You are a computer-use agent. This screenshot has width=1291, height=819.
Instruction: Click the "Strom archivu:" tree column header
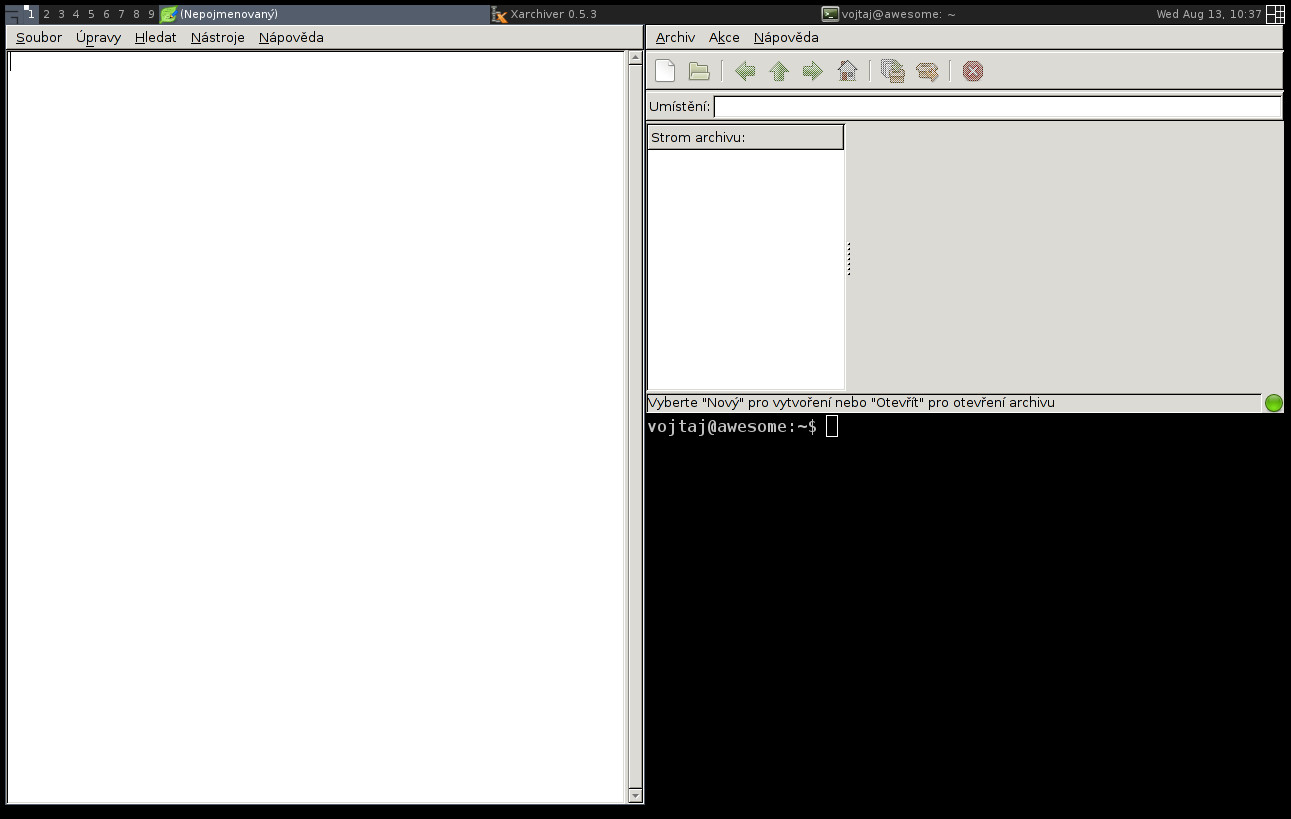746,137
